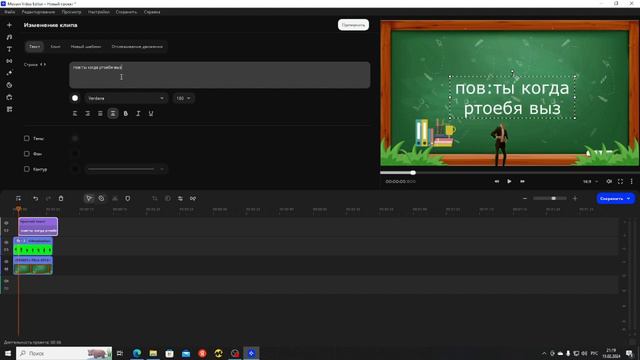Open the 16:9 aspect ratio dropdown

[x=590, y=181]
